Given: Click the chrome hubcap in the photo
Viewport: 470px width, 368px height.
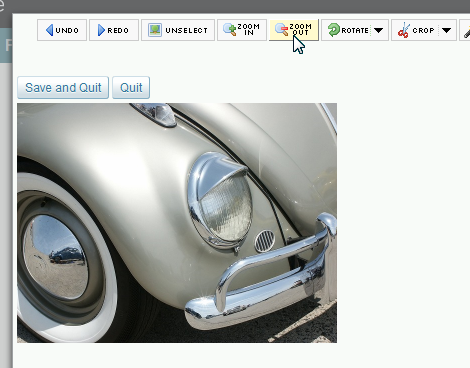Looking at the screenshot, I should (55, 257).
